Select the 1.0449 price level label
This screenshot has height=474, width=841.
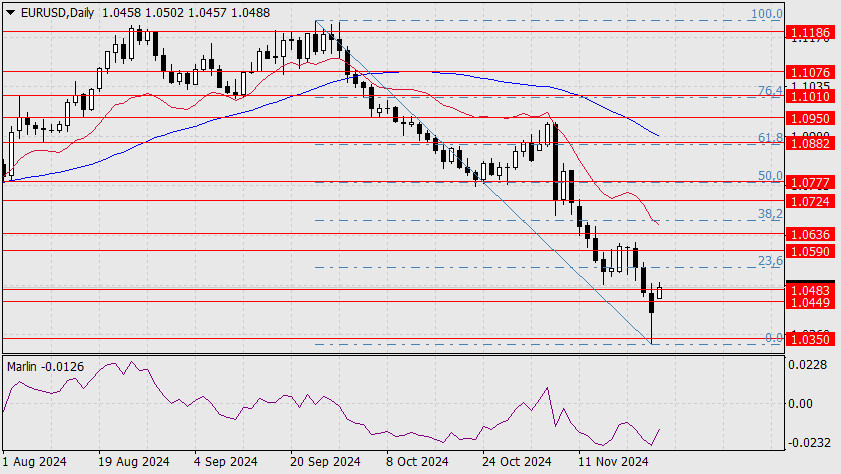(810, 302)
